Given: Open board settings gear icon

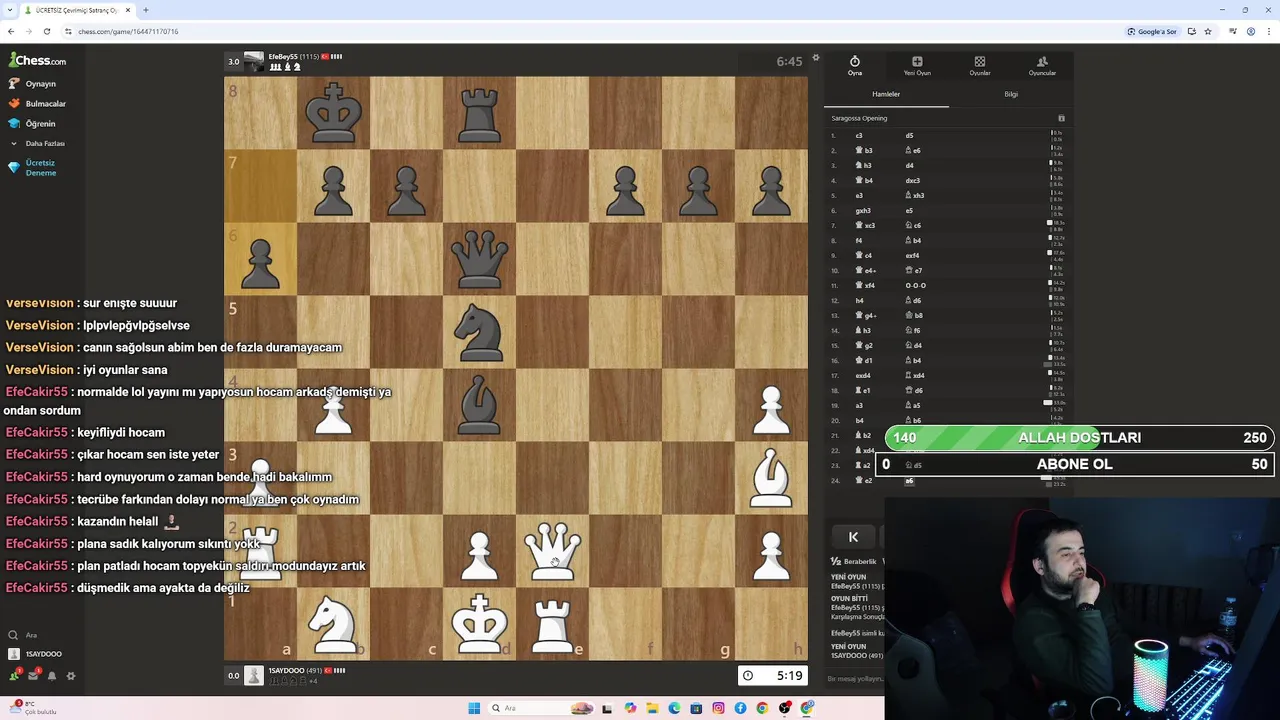Looking at the screenshot, I should (815, 58).
